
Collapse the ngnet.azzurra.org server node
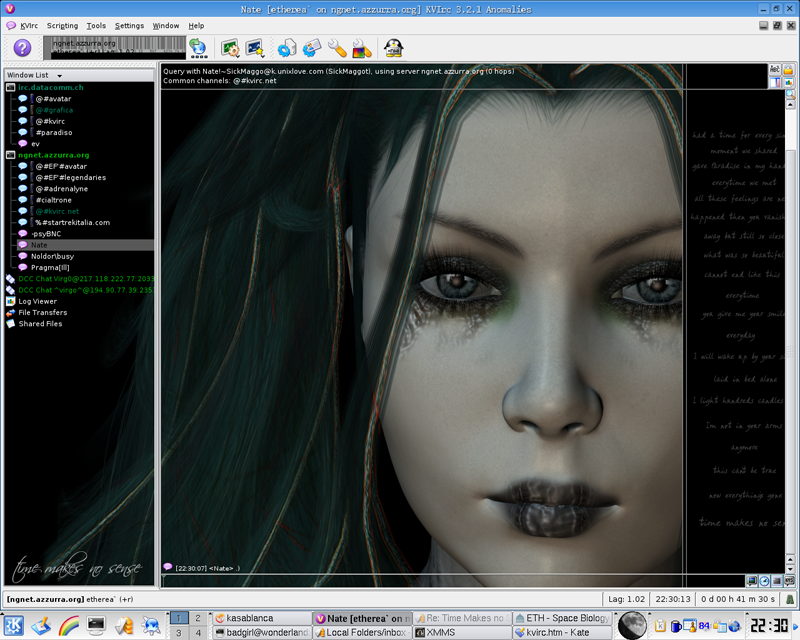[10, 155]
